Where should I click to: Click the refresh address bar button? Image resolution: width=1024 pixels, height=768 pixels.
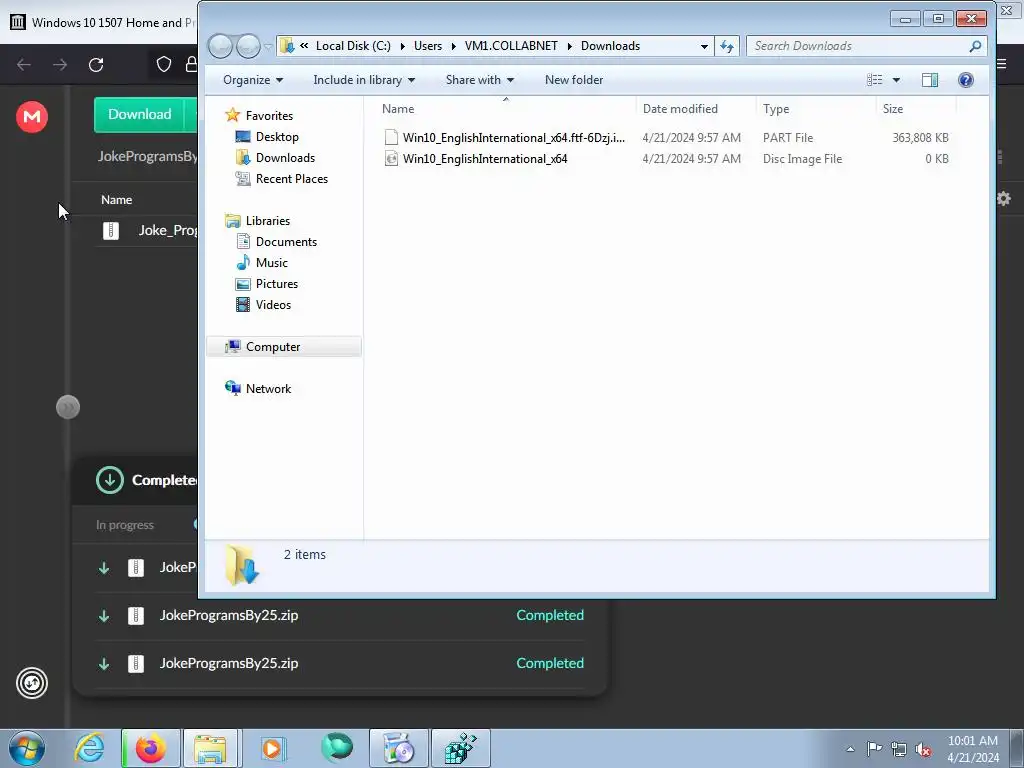727,46
